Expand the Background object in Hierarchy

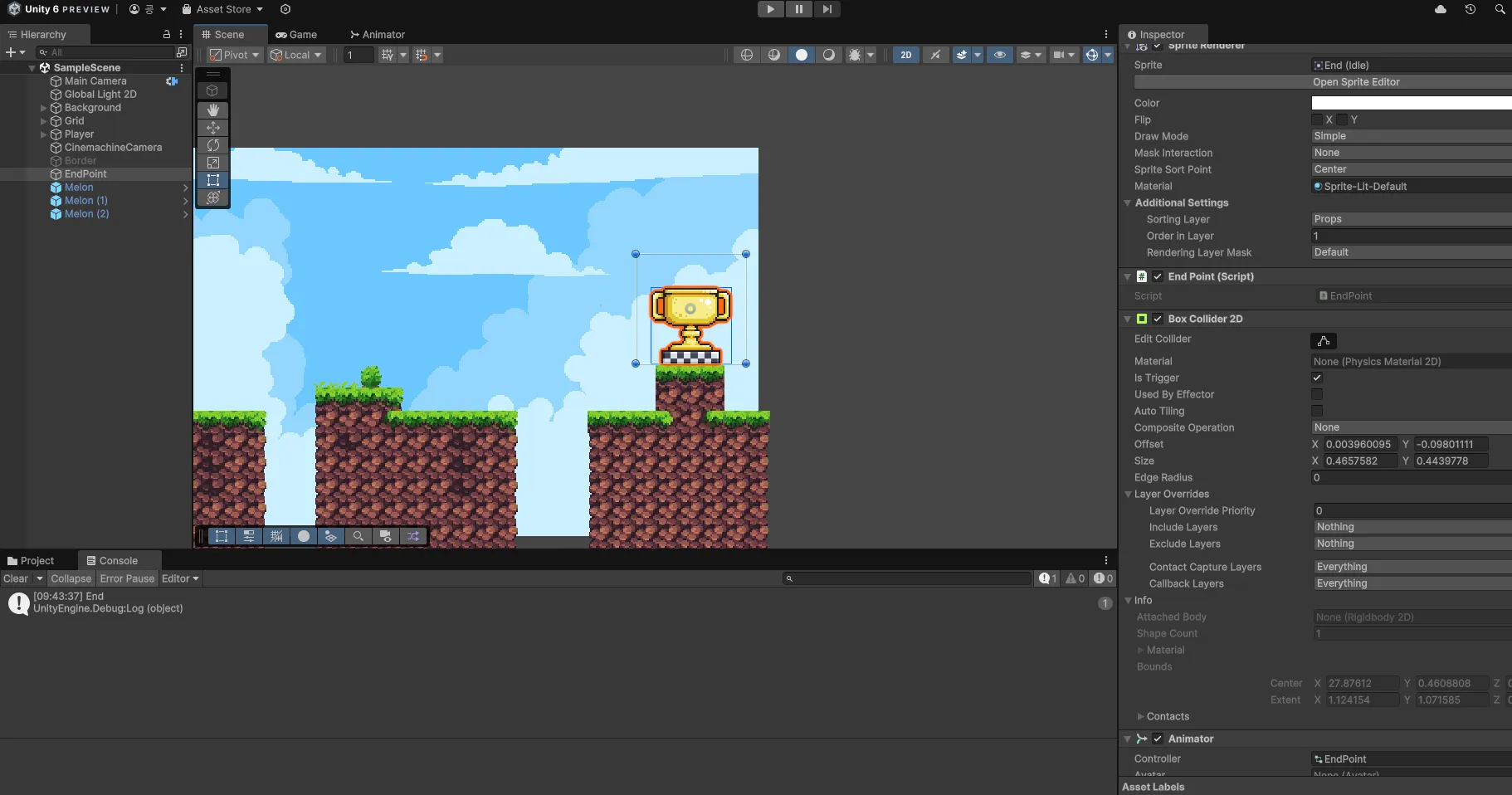click(x=44, y=108)
